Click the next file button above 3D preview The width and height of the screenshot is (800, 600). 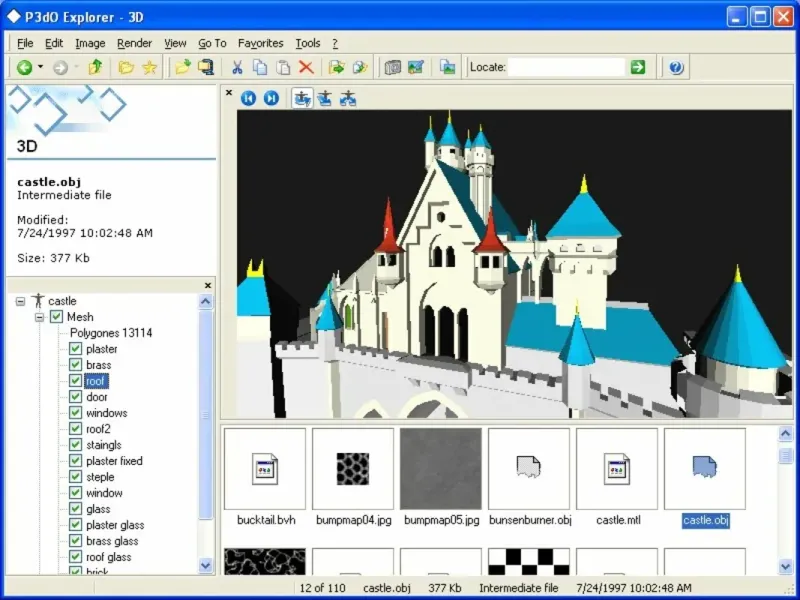pyautogui.click(x=270, y=98)
